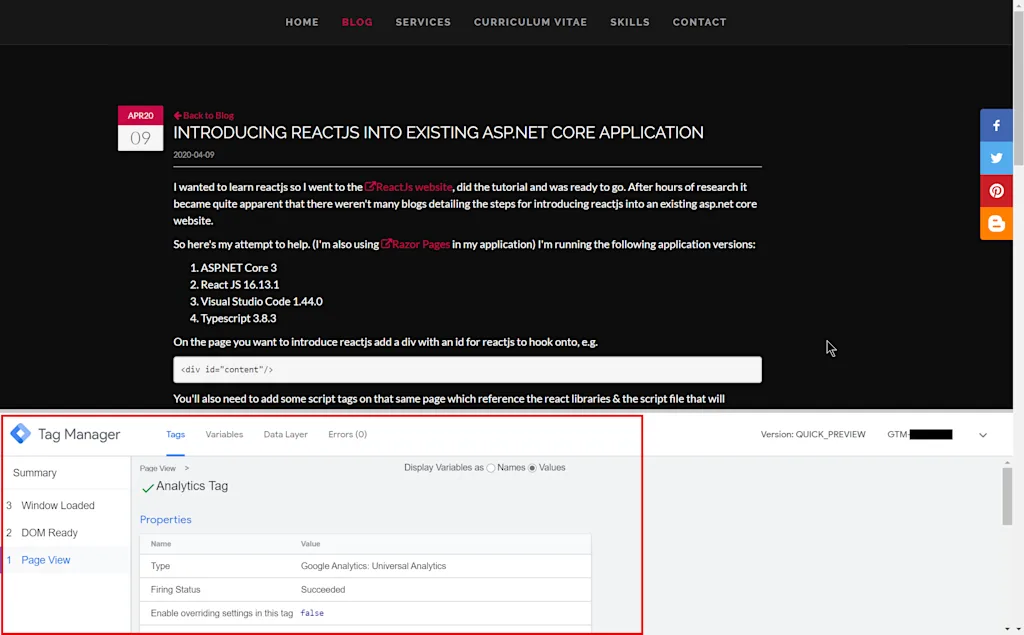The height and width of the screenshot is (635, 1024).
Task: Click the Page View breadcrumb arrow
Action: click(x=187, y=468)
